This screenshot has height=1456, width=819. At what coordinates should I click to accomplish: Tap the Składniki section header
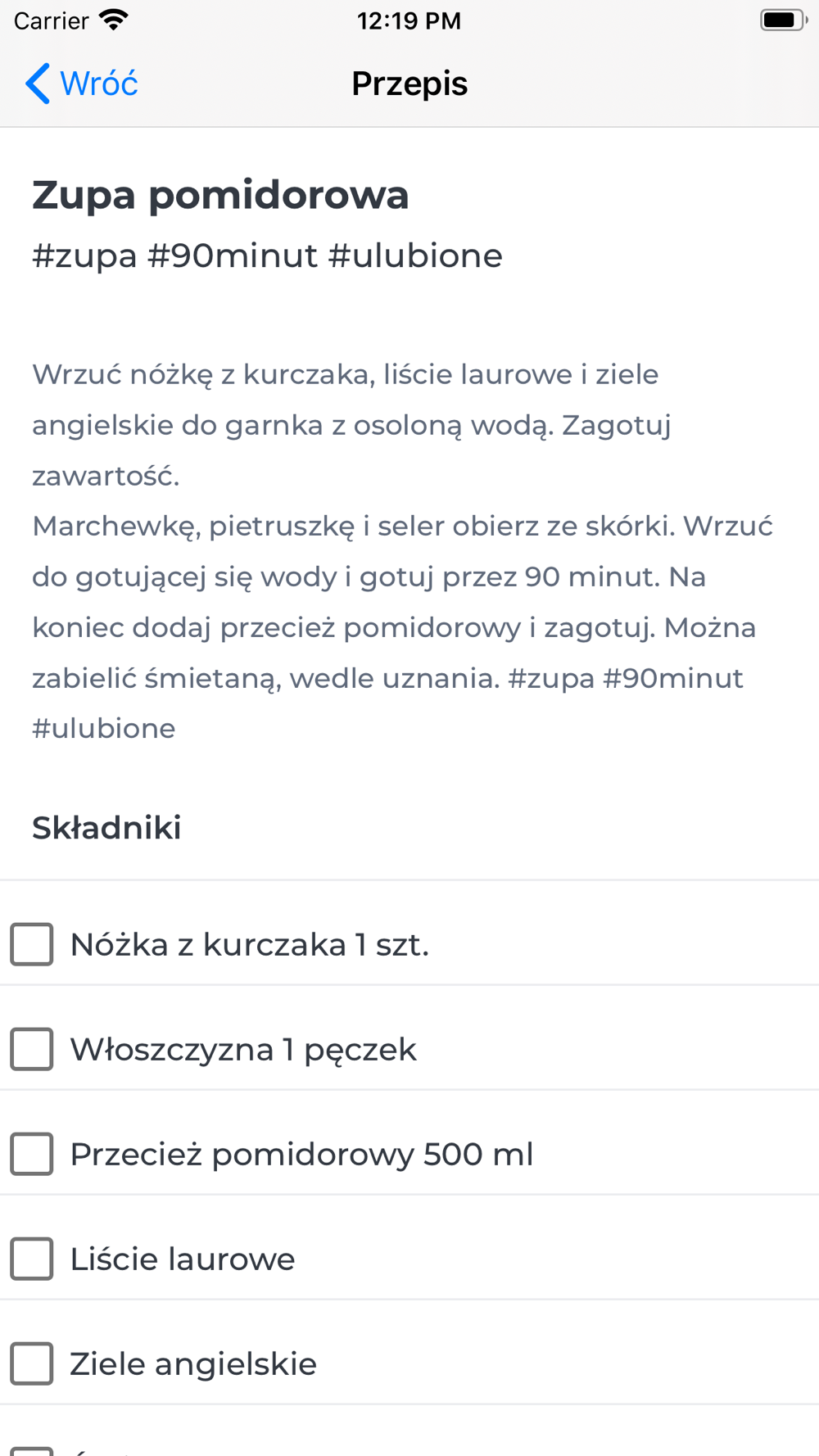click(x=106, y=828)
